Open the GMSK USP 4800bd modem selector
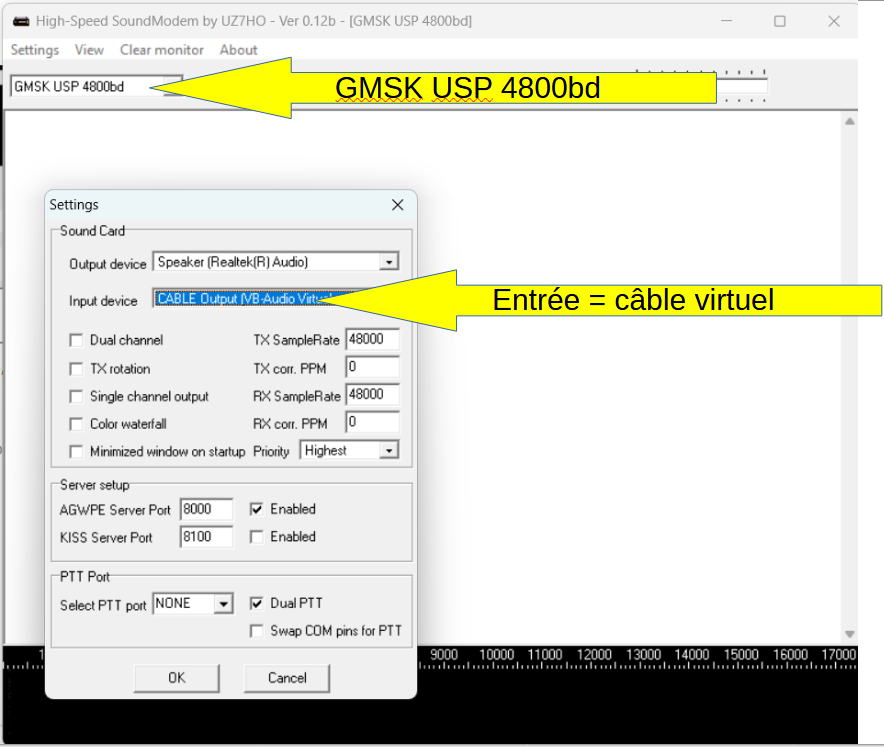884x747 pixels. point(96,86)
